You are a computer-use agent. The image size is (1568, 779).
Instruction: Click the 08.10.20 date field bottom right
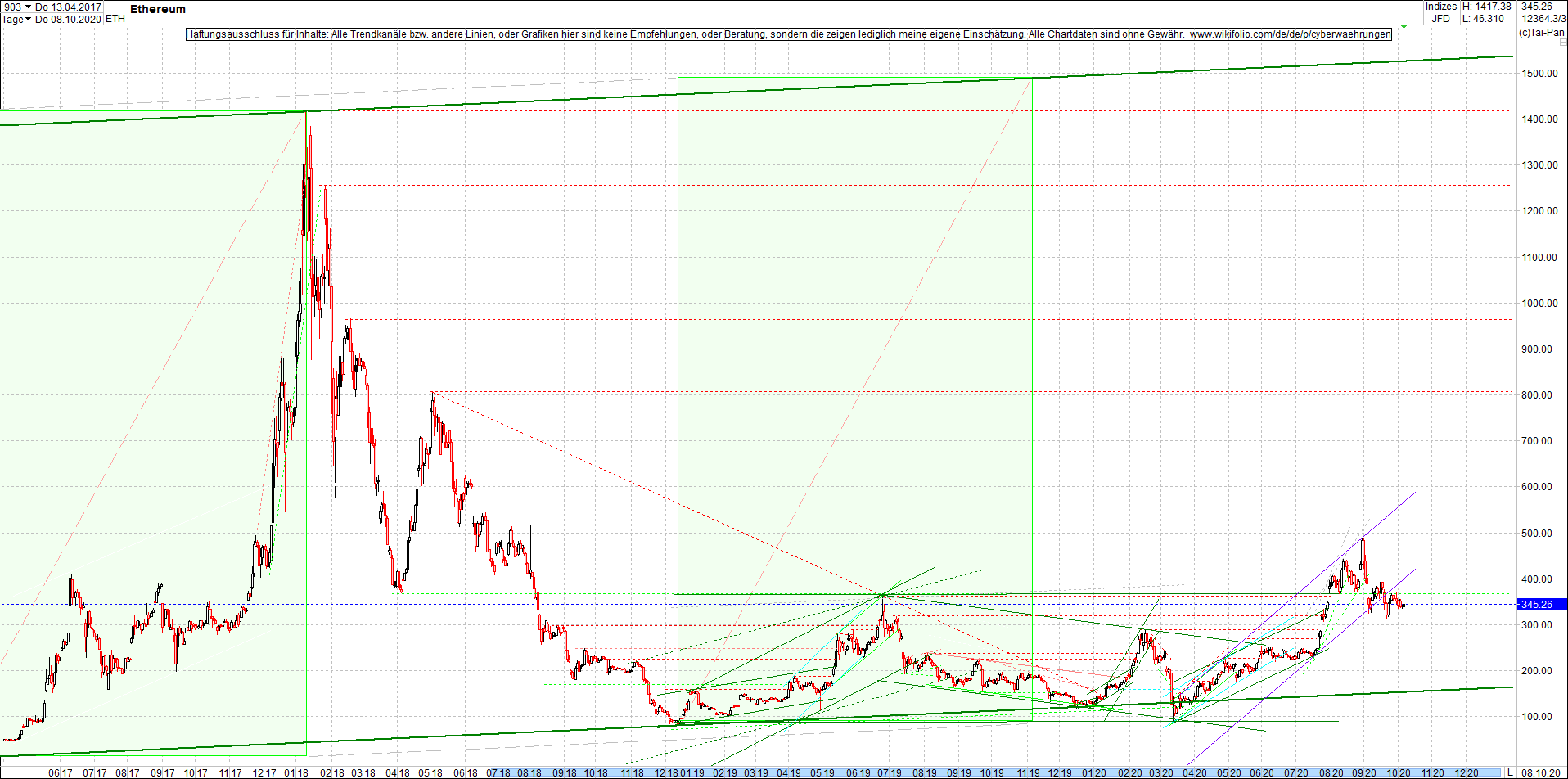pyautogui.click(x=1539, y=772)
